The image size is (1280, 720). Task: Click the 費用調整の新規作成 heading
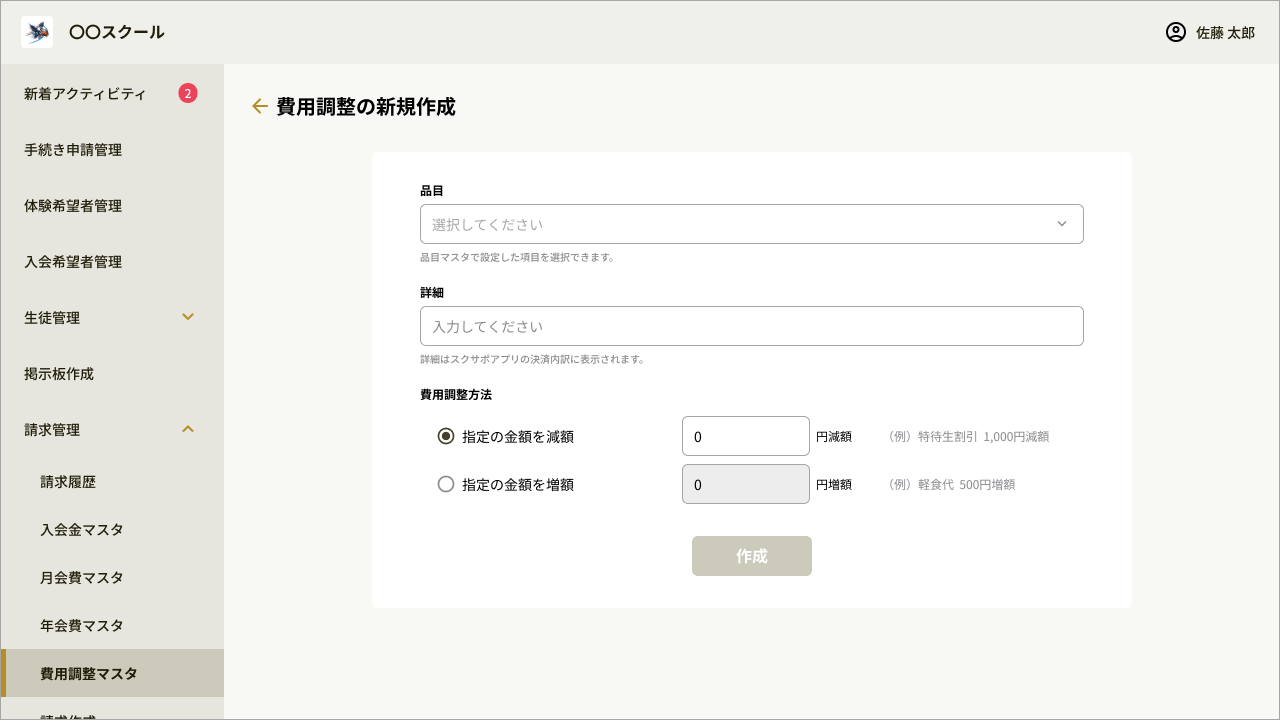(x=366, y=106)
